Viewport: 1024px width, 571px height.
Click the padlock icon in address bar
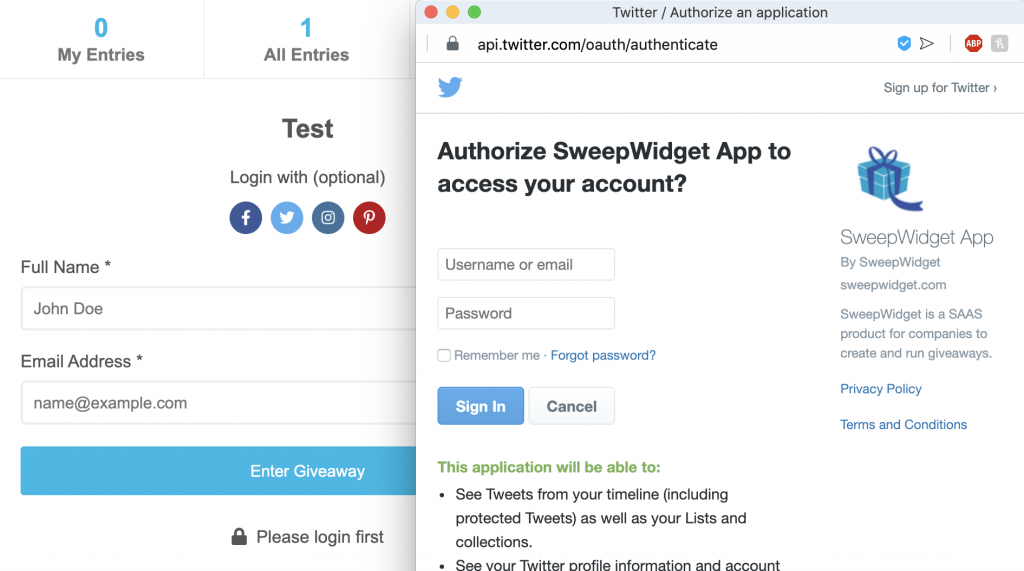tap(452, 44)
